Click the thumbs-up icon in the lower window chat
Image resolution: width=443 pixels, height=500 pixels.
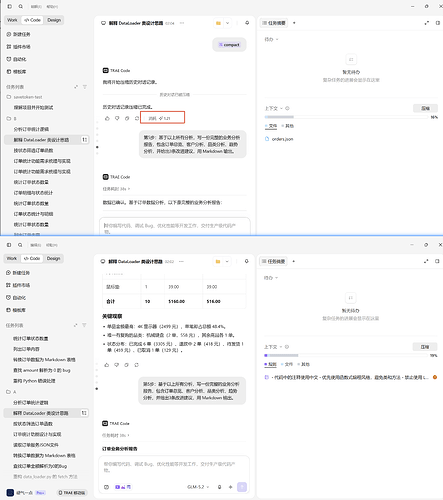click(x=107, y=365)
